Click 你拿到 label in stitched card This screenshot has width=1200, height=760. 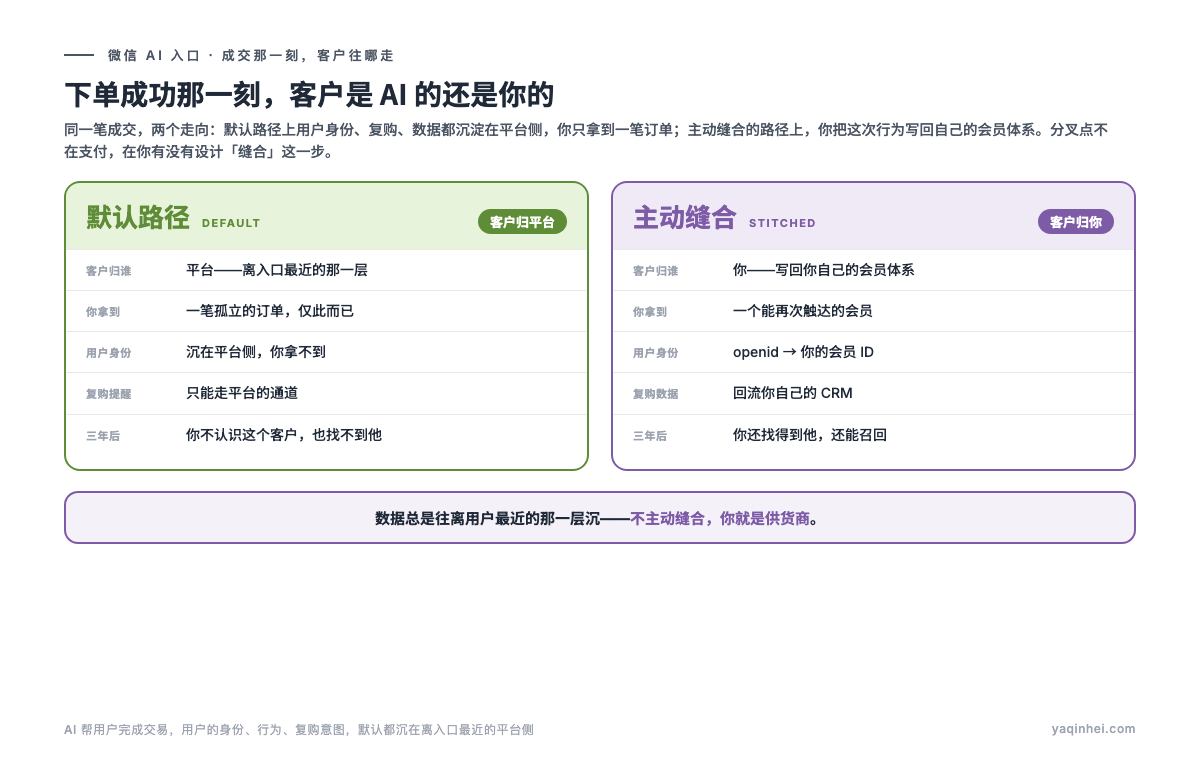(650, 312)
